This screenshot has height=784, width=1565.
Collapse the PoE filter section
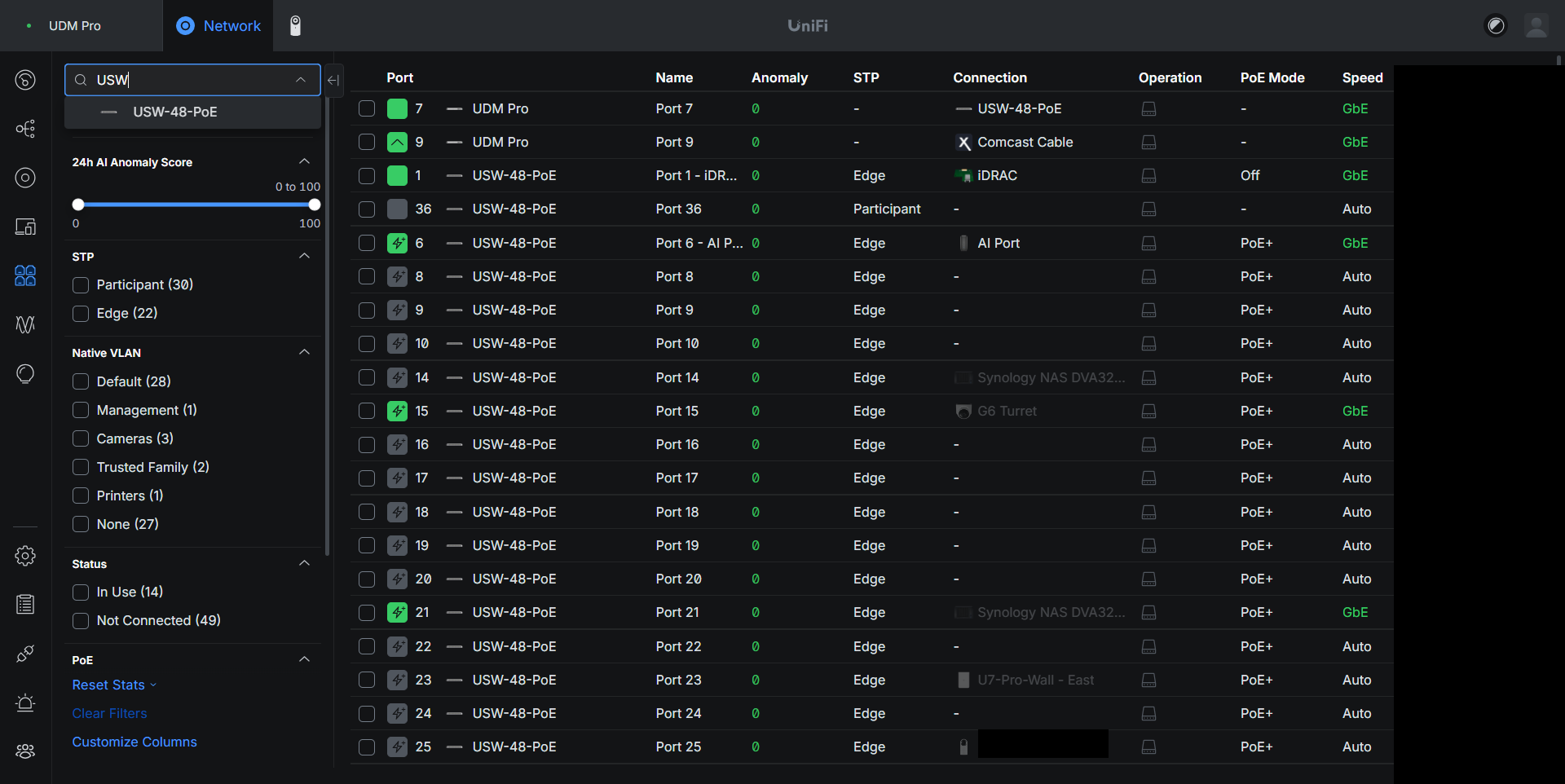coord(304,659)
